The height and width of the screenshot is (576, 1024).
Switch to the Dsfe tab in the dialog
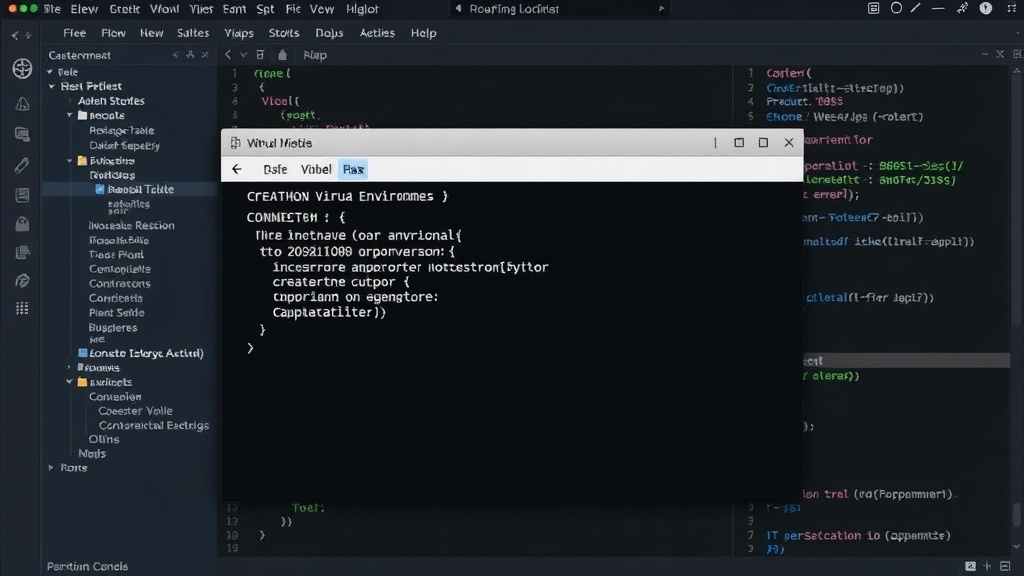(275, 169)
